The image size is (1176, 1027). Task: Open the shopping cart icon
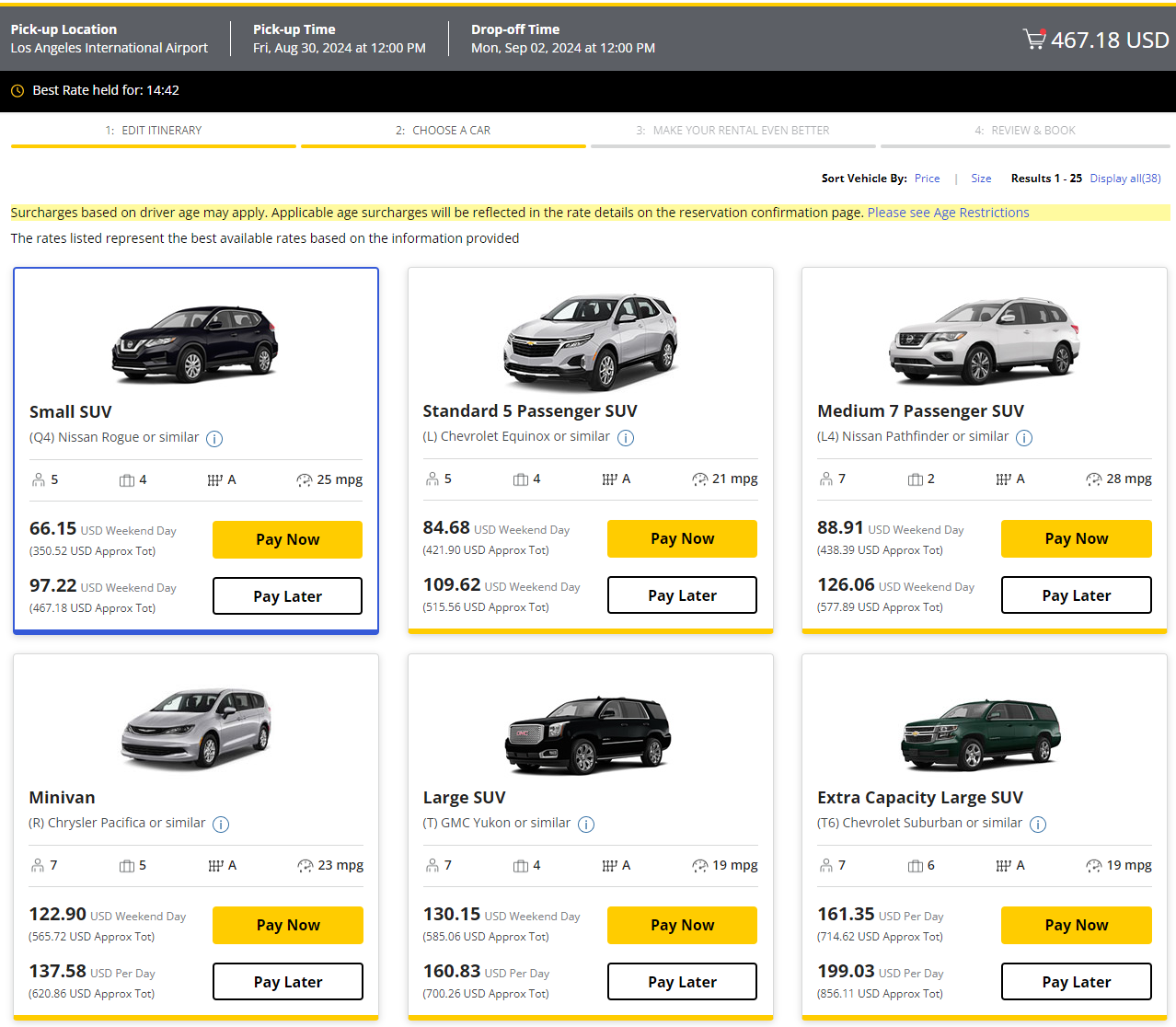1034,39
